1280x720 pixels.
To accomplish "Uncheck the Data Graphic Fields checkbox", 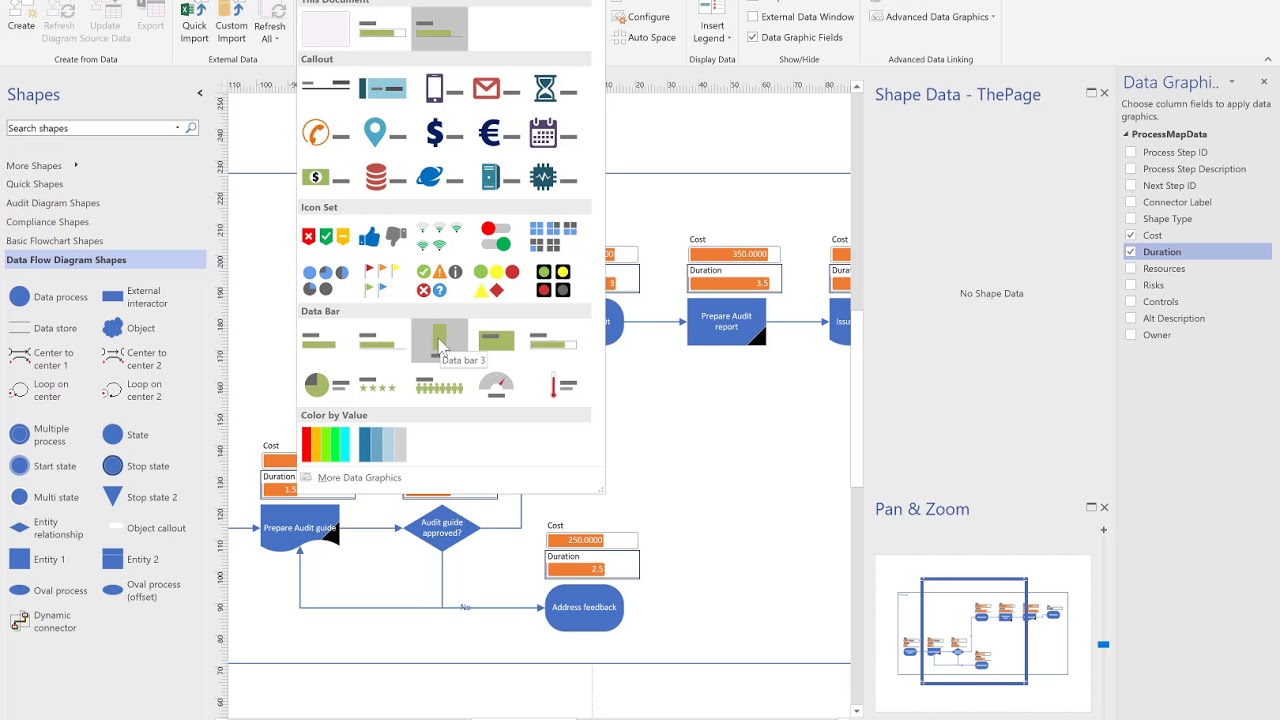I will click(753, 37).
